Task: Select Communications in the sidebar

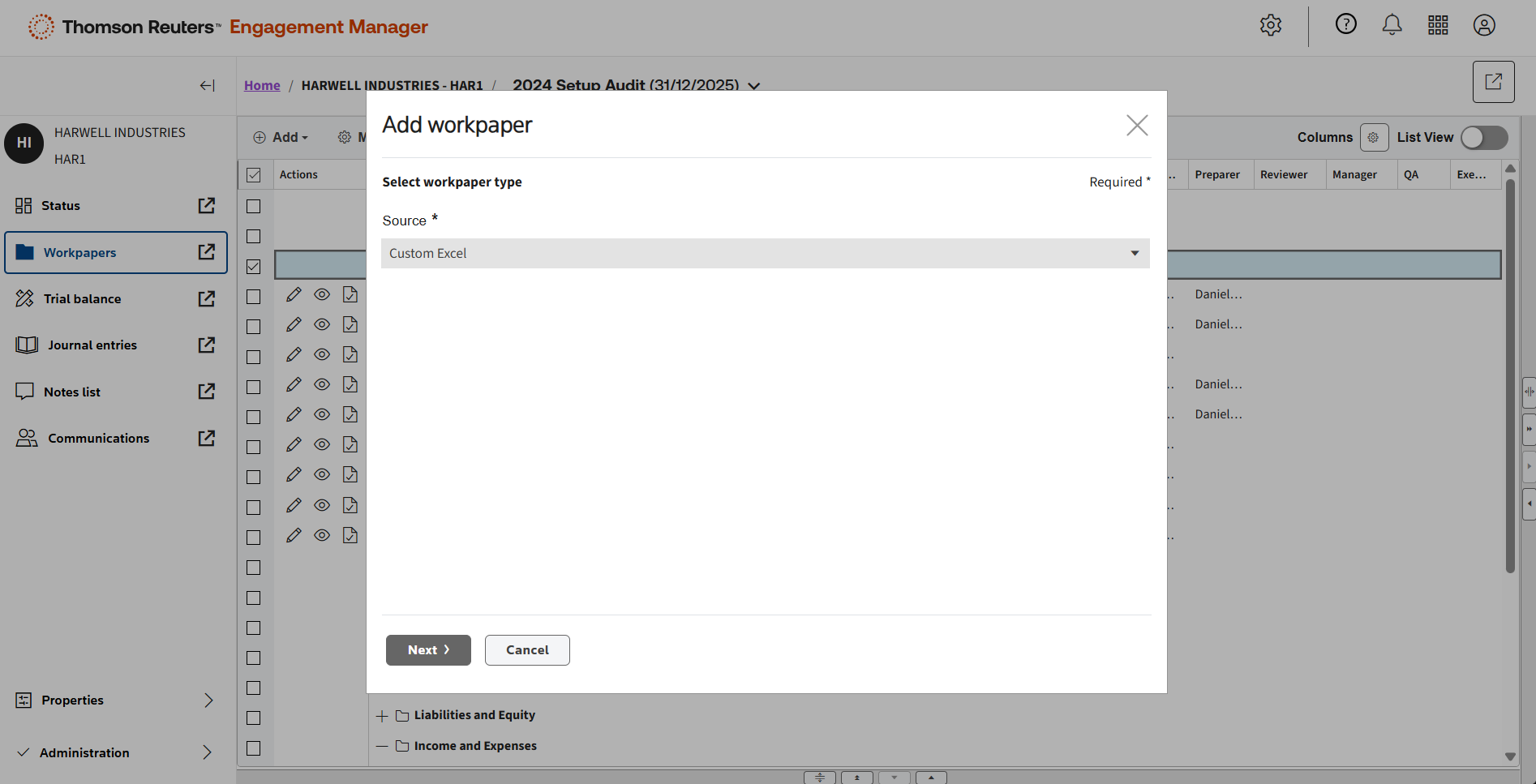Action: (x=98, y=439)
